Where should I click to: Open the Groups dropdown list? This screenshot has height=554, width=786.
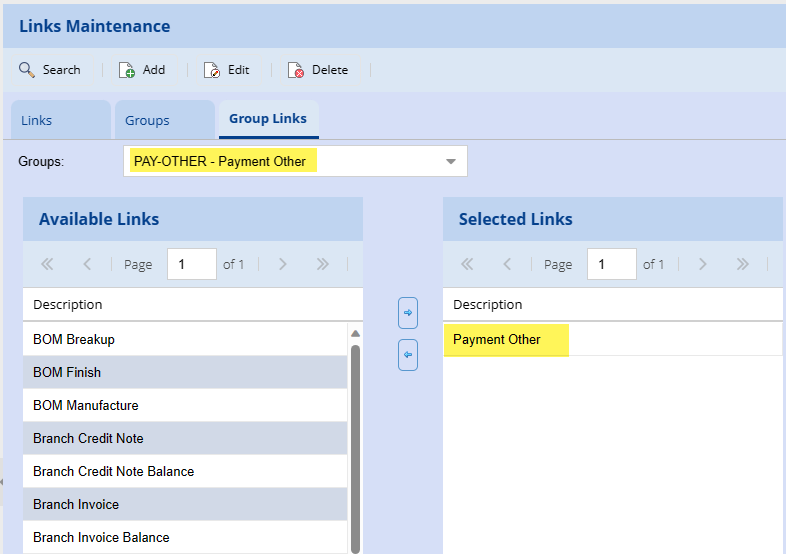[x=450, y=161]
